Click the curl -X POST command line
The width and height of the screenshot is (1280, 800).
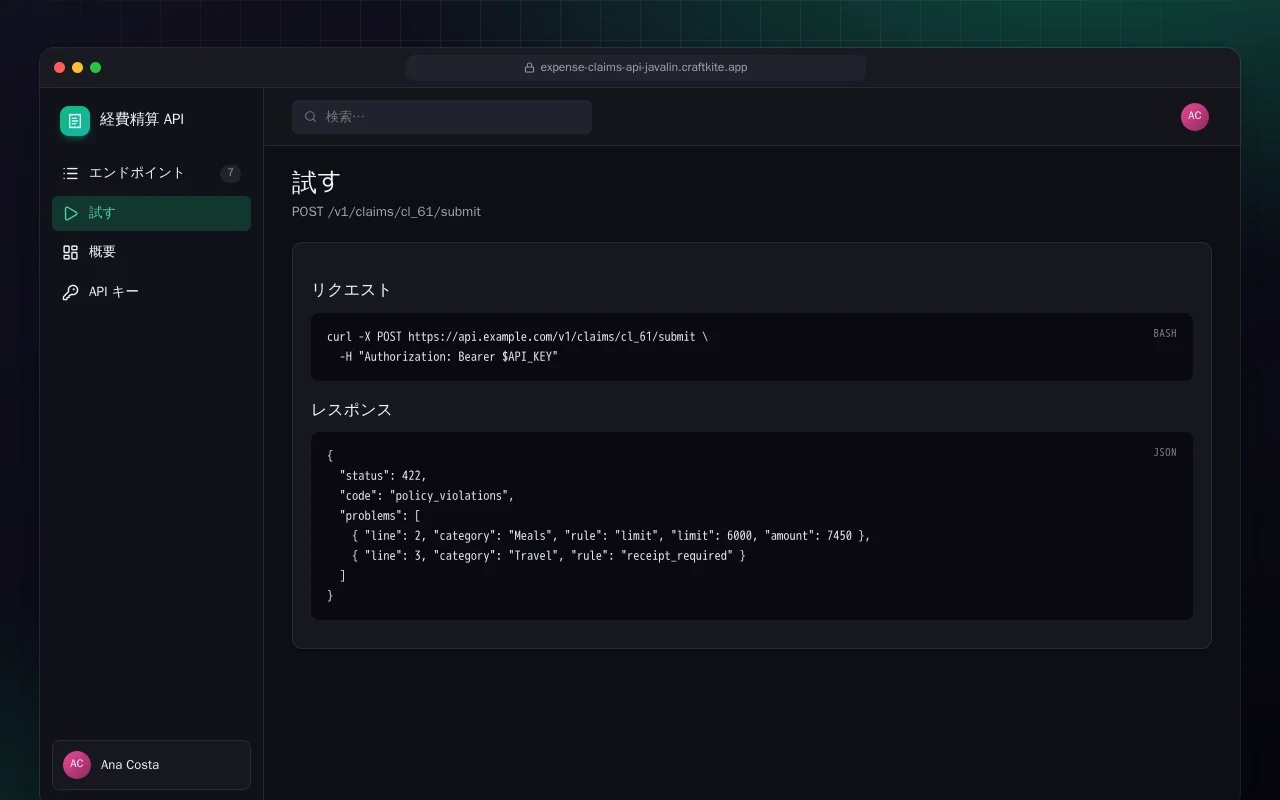pos(517,337)
